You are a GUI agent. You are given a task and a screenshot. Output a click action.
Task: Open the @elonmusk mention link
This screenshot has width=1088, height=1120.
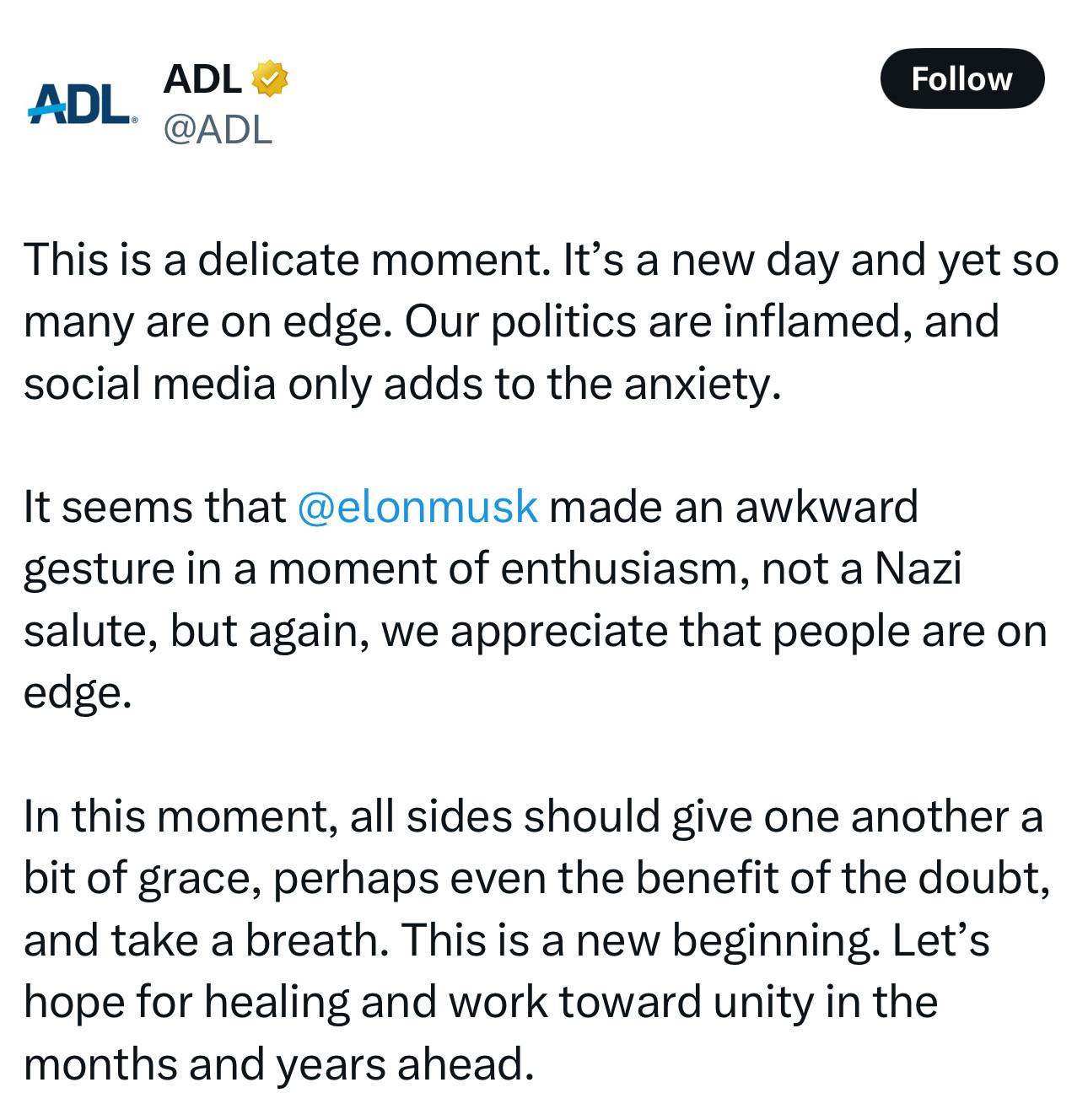click(417, 507)
